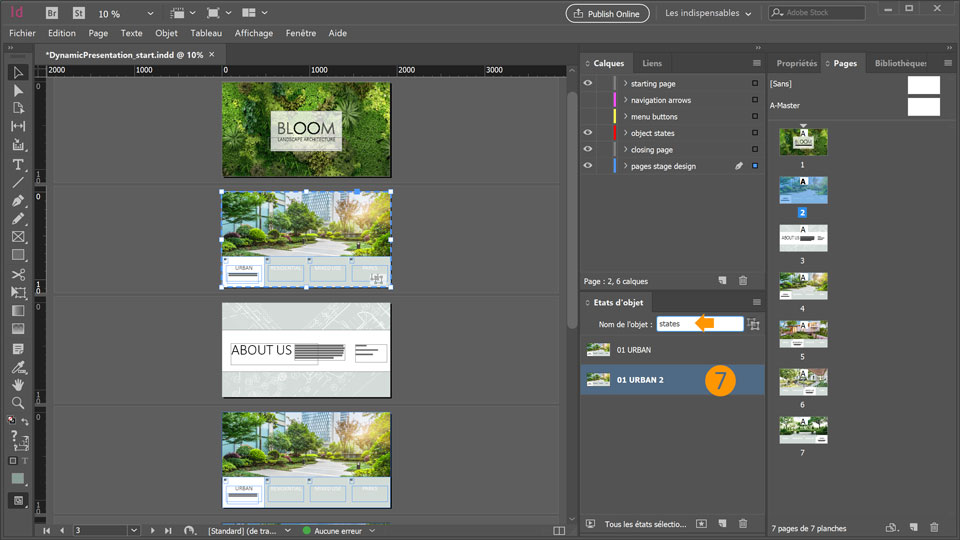Select the Gradient Swatch tool

click(18, 310)
